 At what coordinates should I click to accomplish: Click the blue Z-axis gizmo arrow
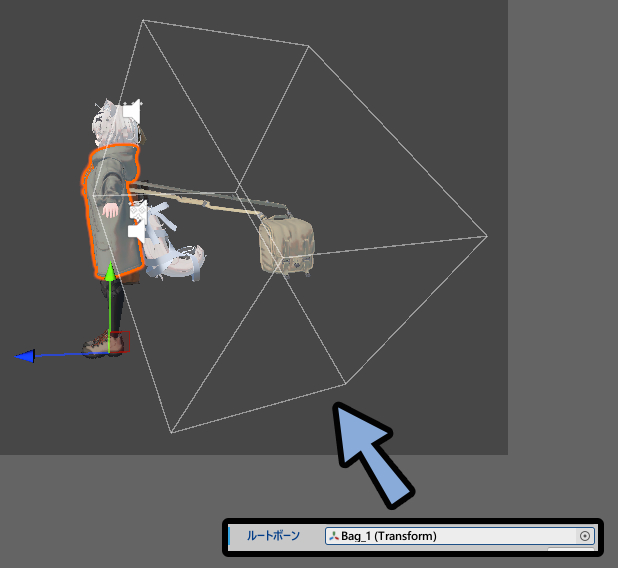point(25,356)
